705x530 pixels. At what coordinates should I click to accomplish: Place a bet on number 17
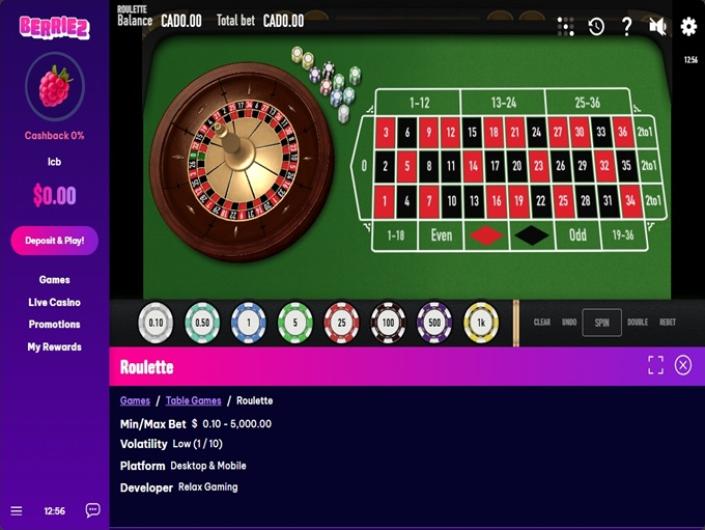coord(495,166)
